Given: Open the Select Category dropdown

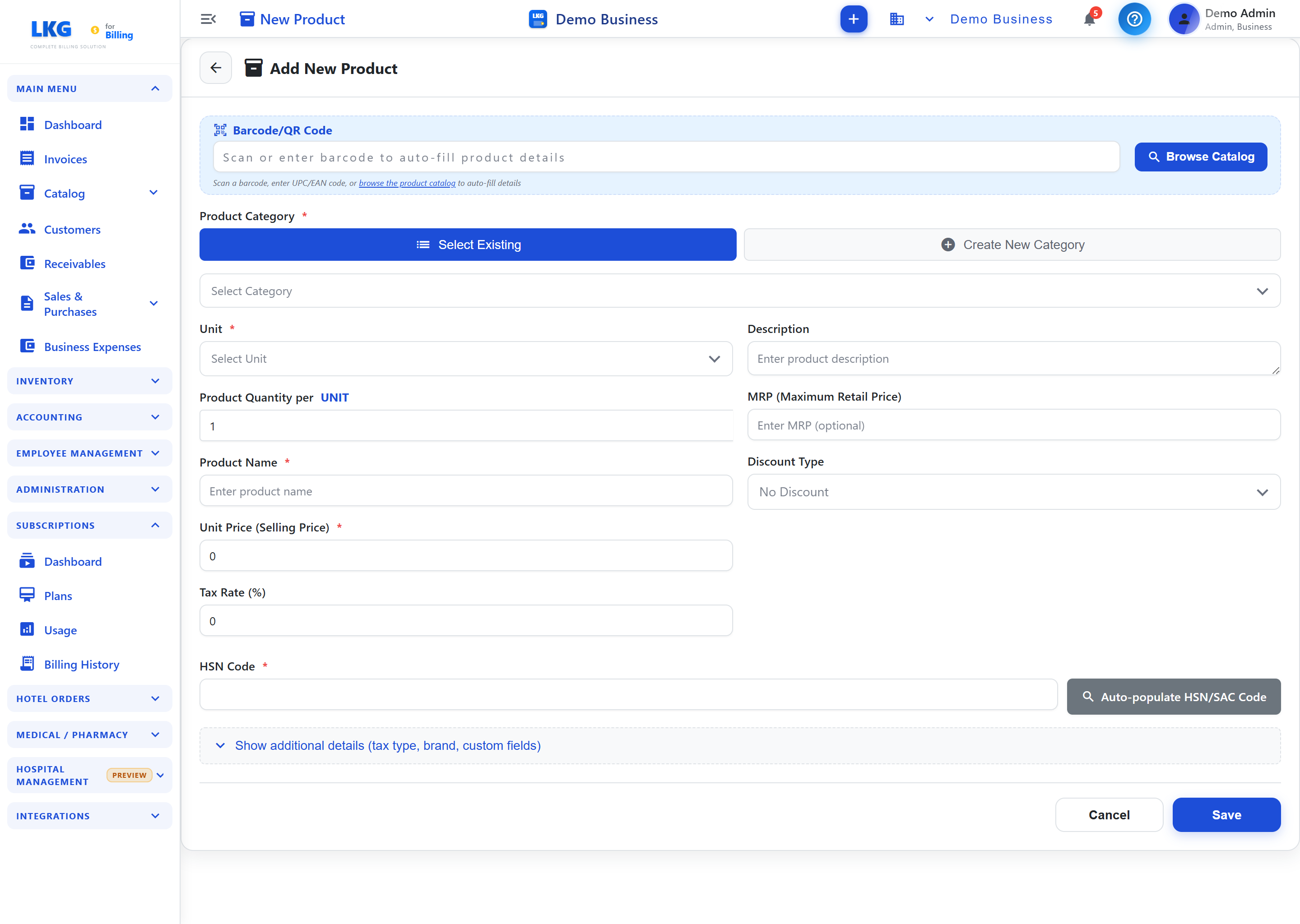Looking at the screenshot, I should click(x=739, y=291).
